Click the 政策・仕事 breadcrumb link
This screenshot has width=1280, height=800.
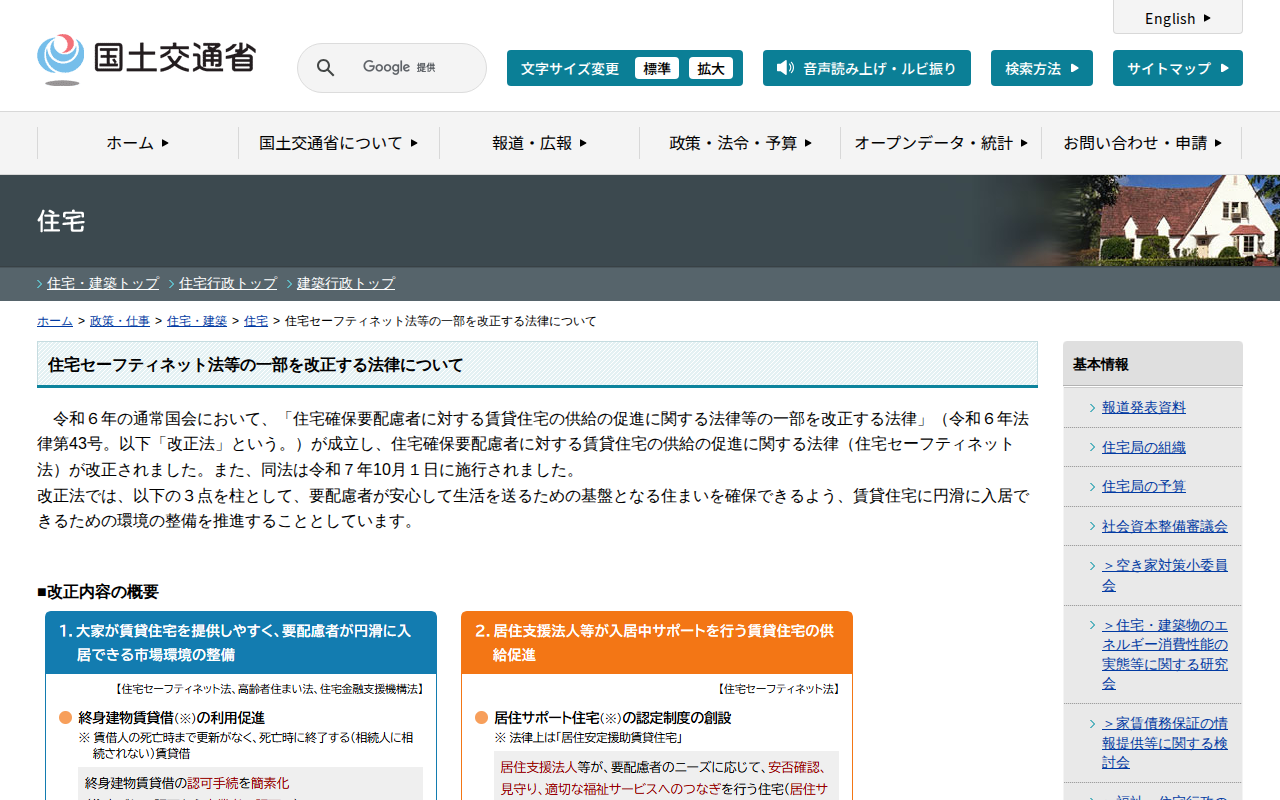tap(120, 321)
